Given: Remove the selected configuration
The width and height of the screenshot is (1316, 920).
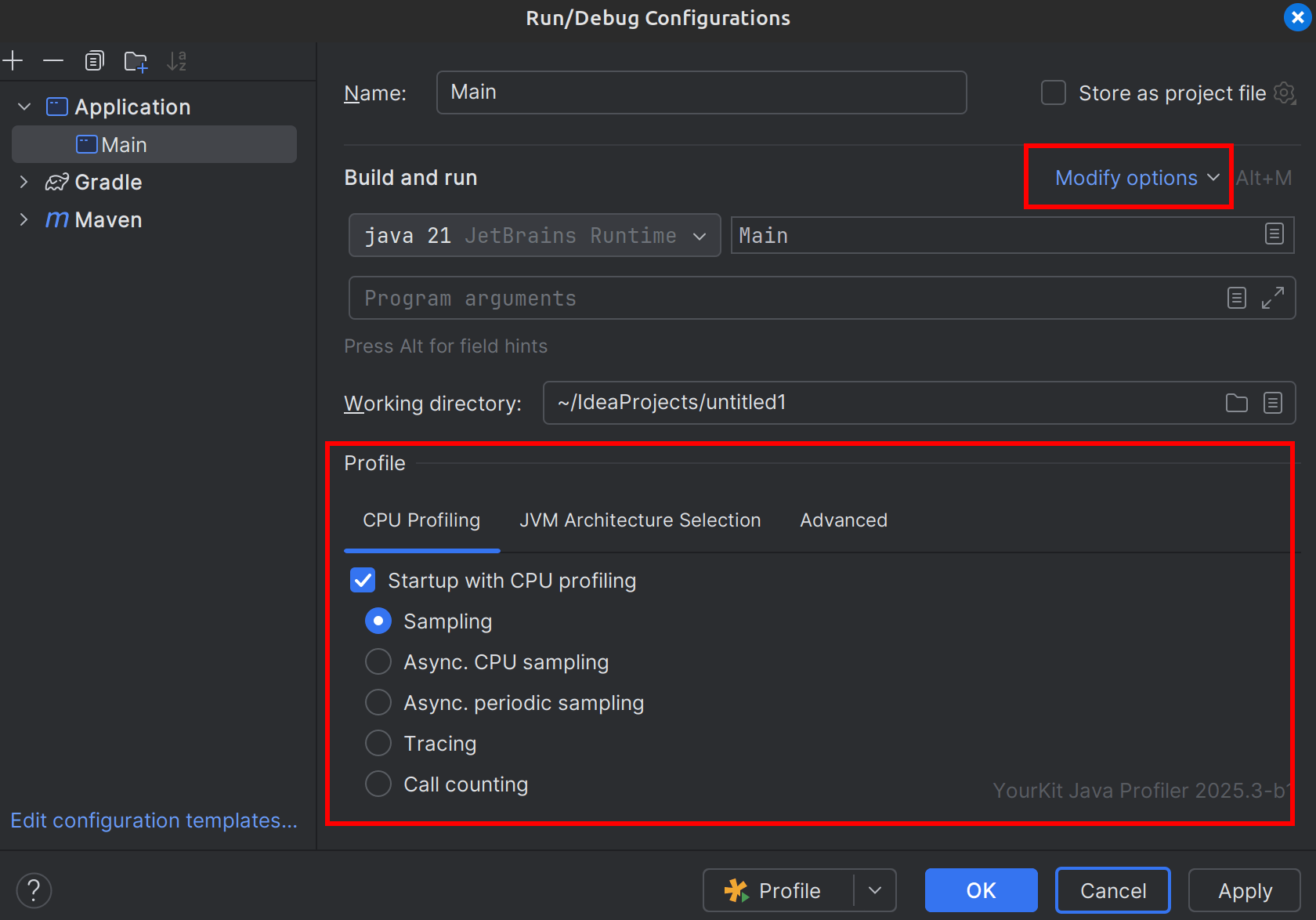Looking at the screenshot, I should point(53,60).
